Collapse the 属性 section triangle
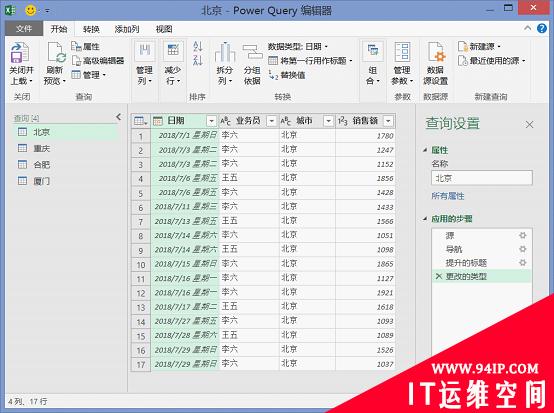This screenshot has height=413, width=554. coord(425,150)
